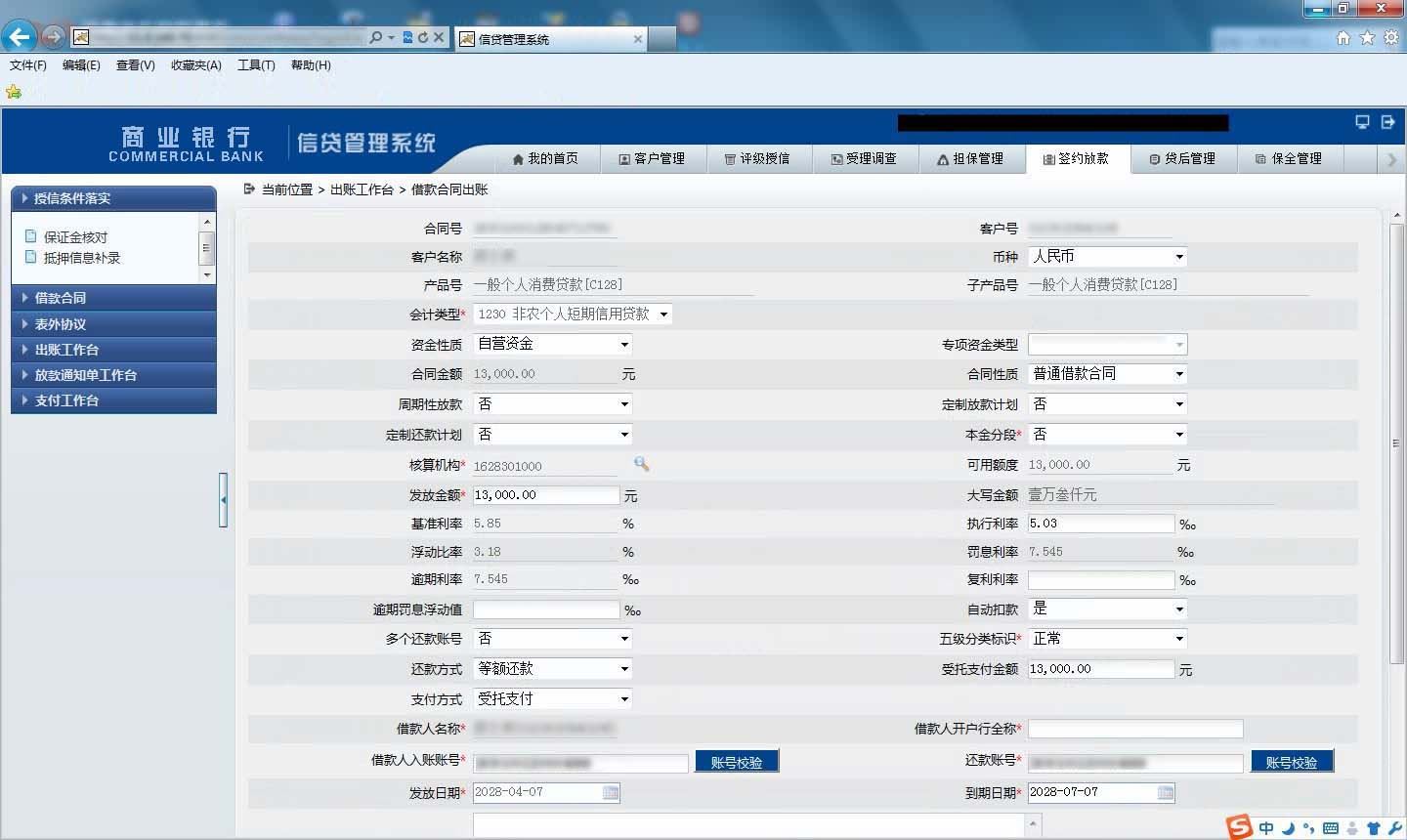The height and width of the screenshot is (840, 1407).
Task: Switch to the 受理调查 tab
Action: 864,158
